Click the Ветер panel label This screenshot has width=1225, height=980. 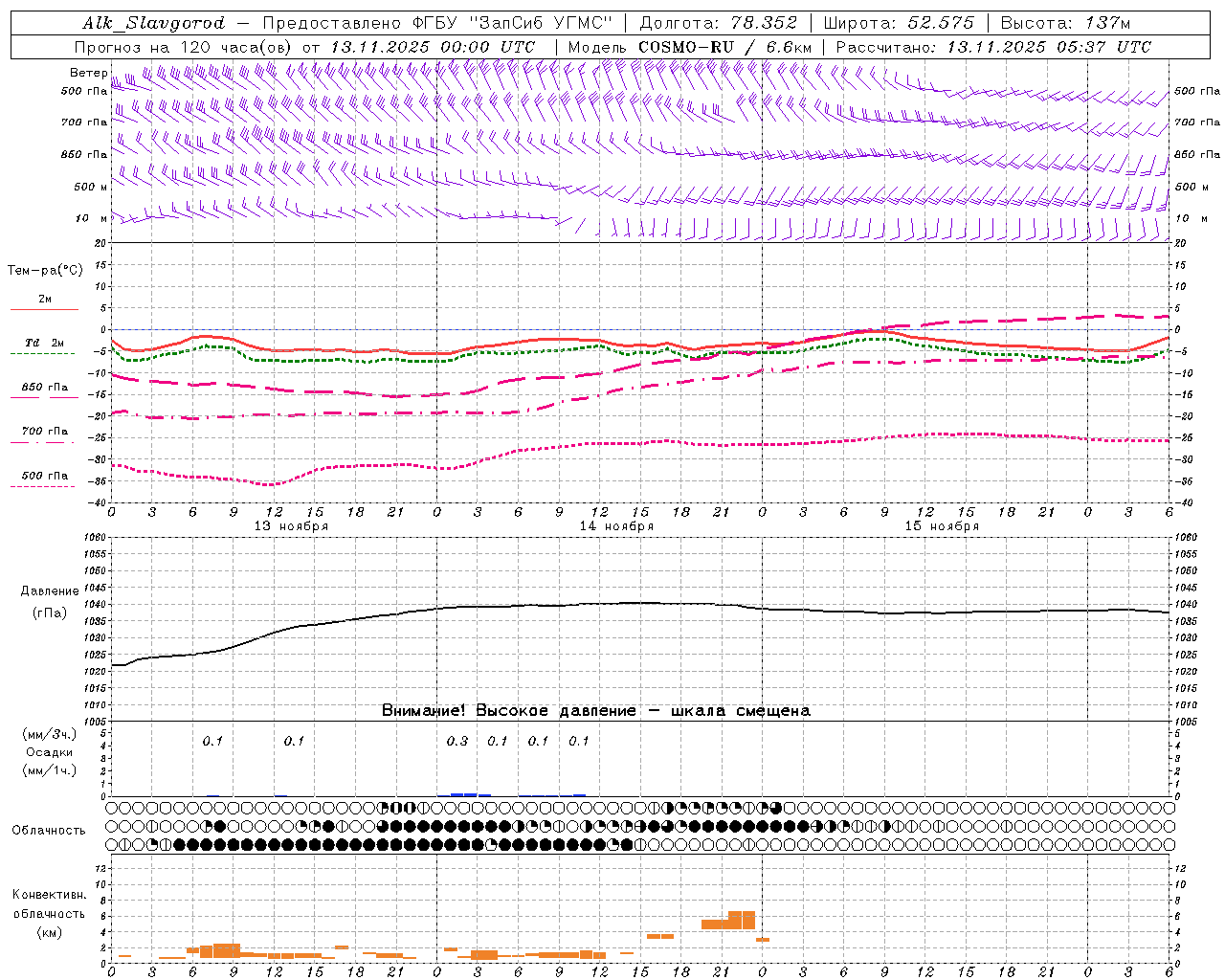pos(89,73)
